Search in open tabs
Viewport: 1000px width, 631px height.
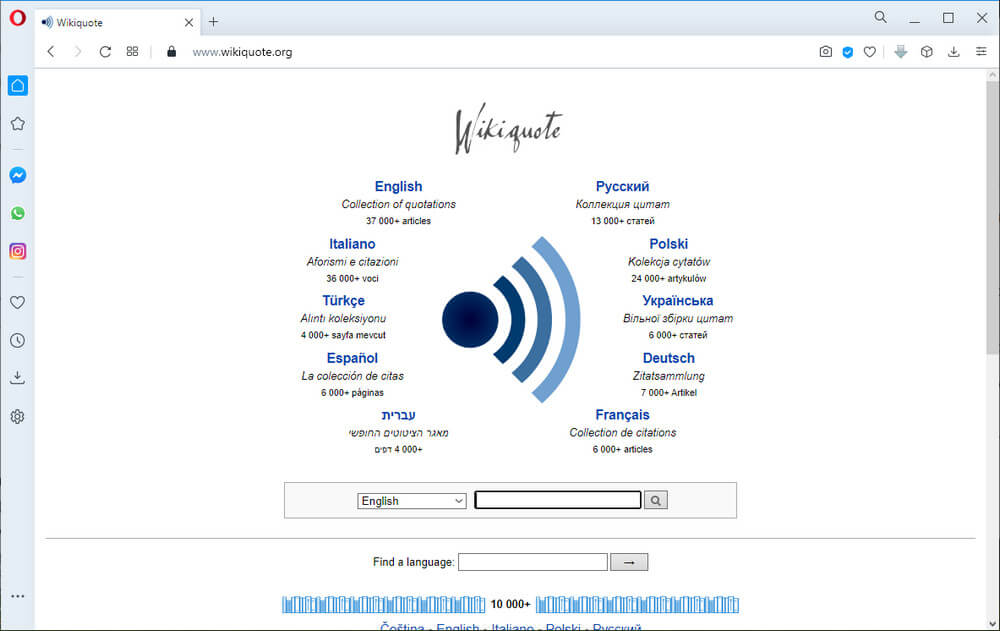(x=880, y=17)
